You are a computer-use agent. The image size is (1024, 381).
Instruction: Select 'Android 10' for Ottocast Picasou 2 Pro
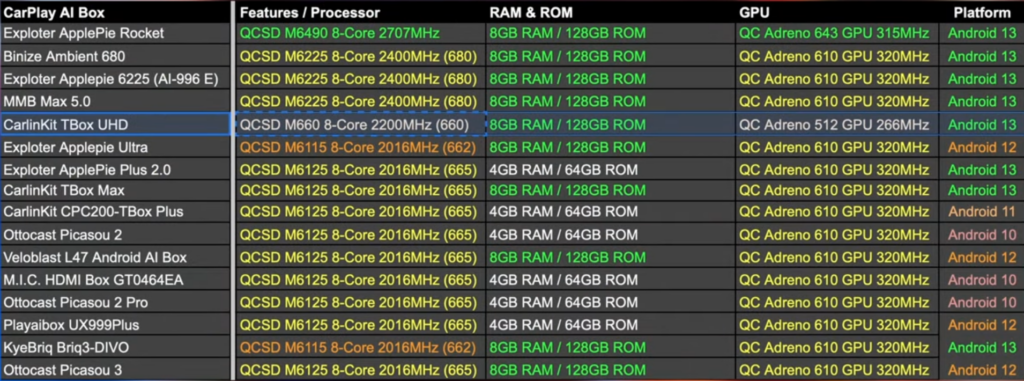pyautogui.click(x=982, y=303)
